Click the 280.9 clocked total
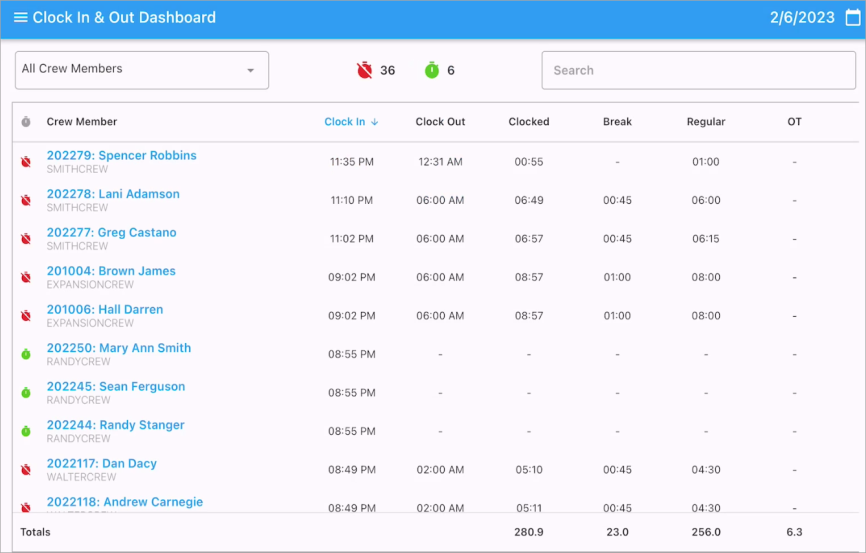 [x=529, y=532]
